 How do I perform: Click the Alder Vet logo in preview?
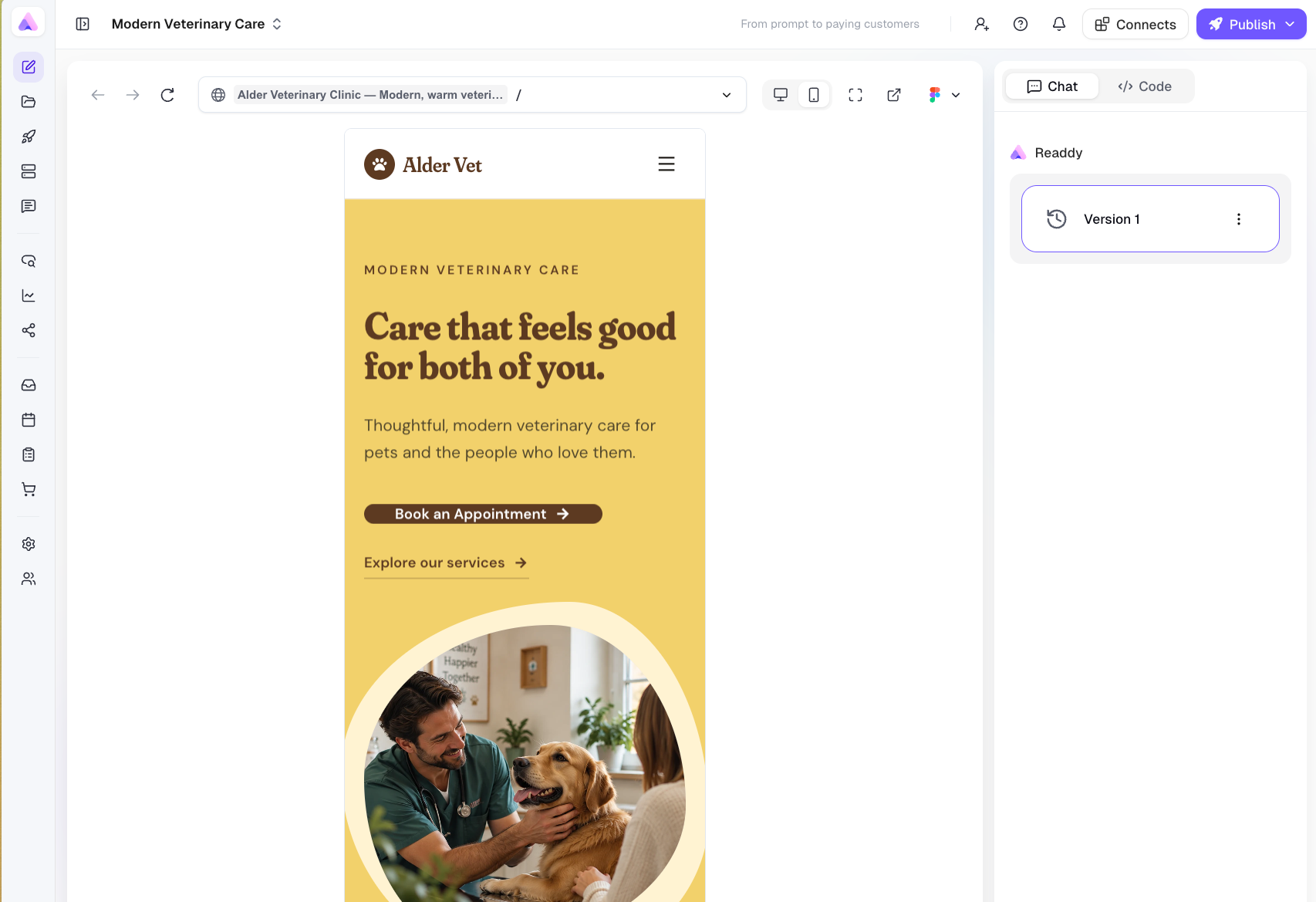pyautogui.click(x=423, y=164)
